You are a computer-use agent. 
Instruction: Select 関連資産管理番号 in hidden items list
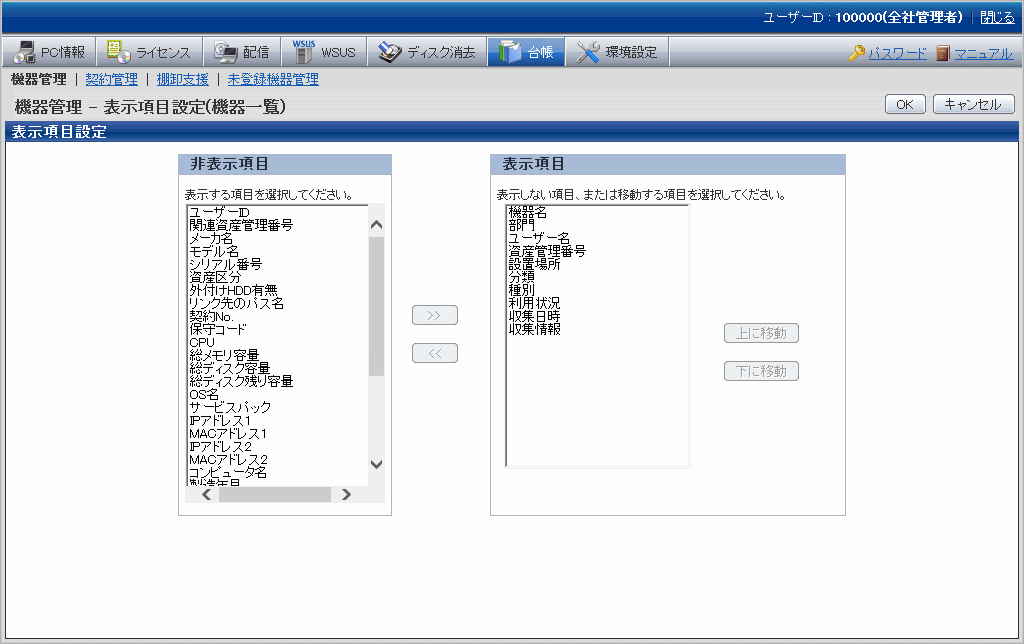click(x=278, y=225)
